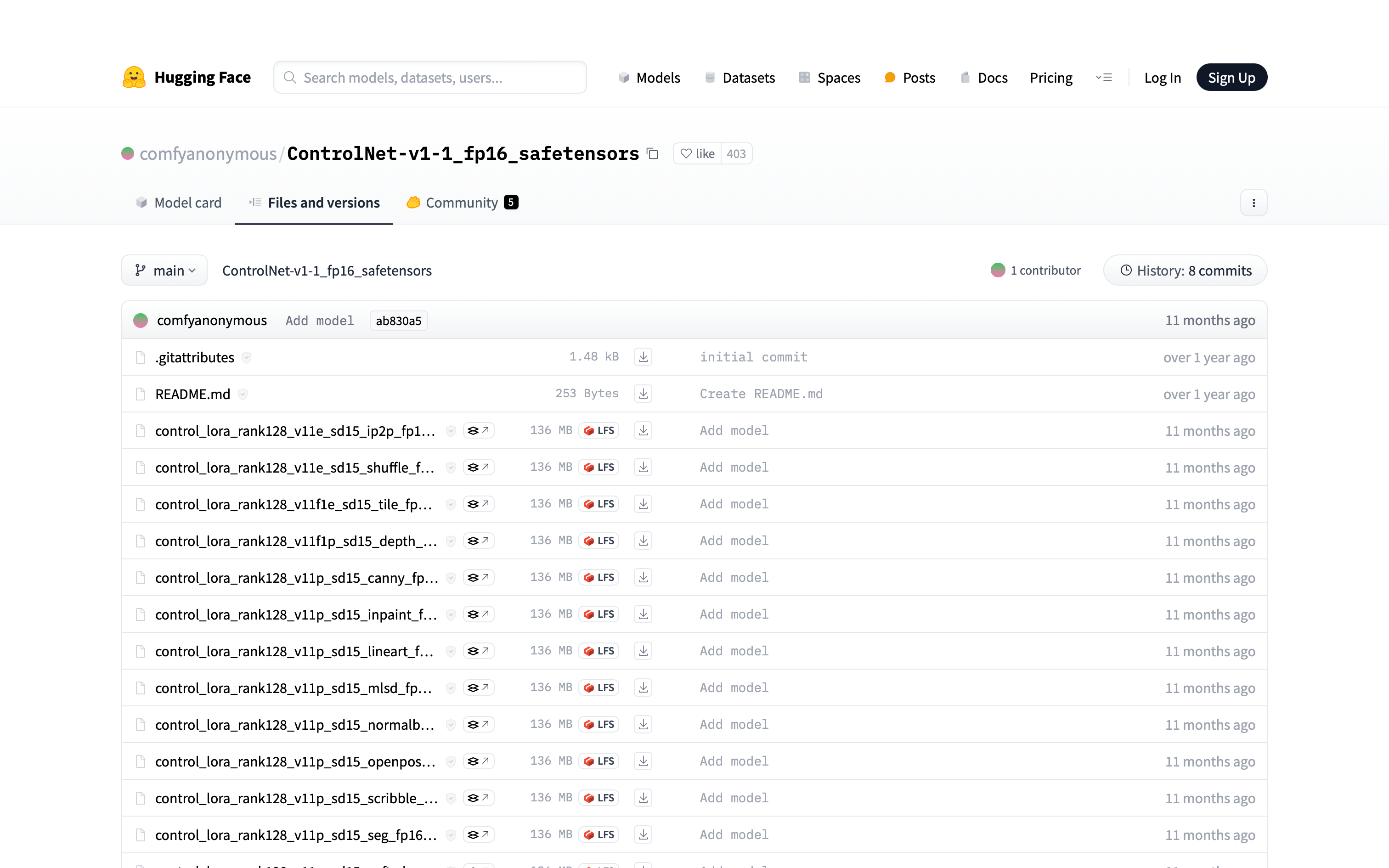Click the LFS badge on the ip2p row

click(x=599, y=431)
